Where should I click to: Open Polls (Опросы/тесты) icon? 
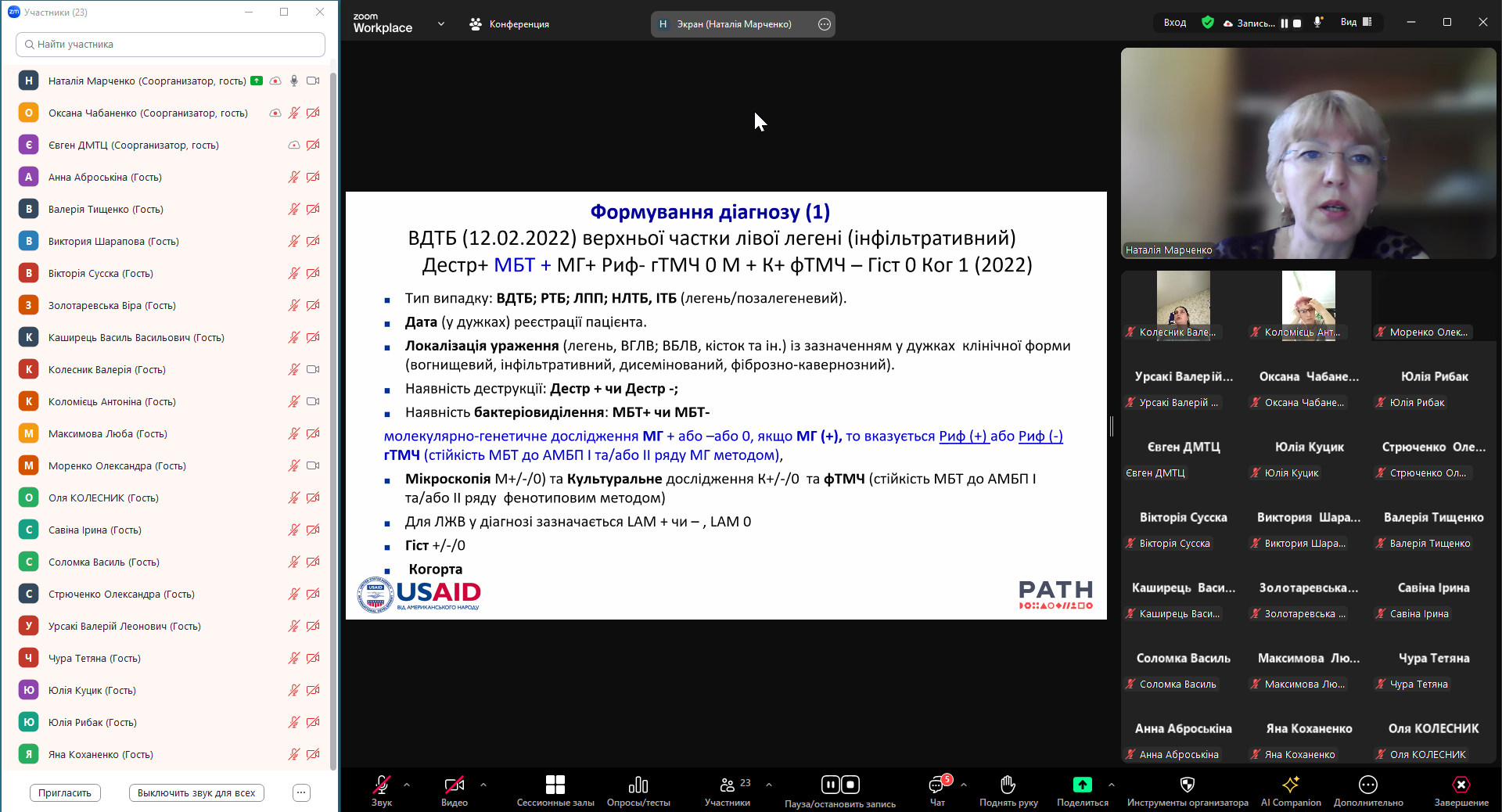(638, 785)
